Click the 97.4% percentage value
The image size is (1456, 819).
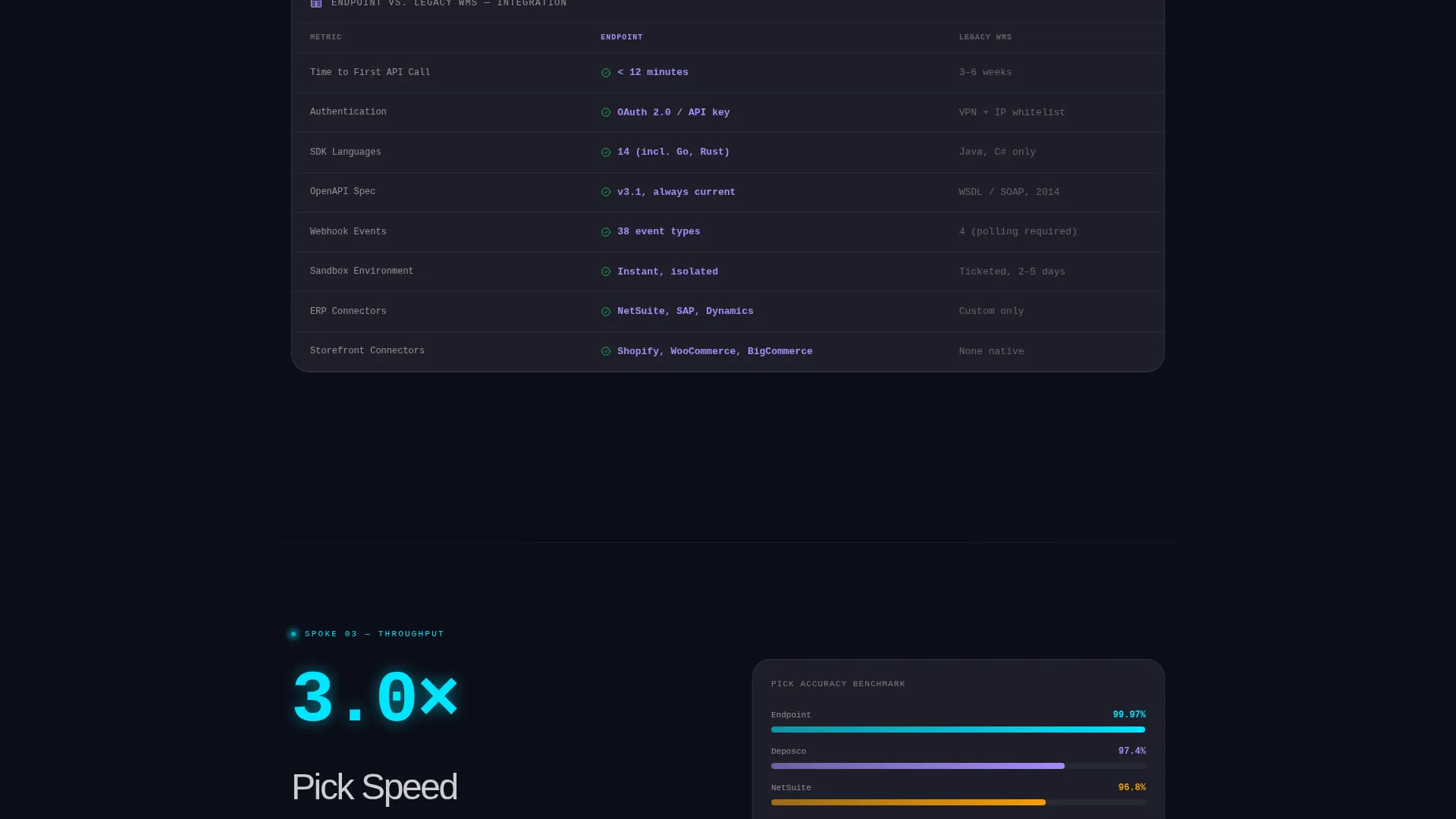coord(1132,752)
